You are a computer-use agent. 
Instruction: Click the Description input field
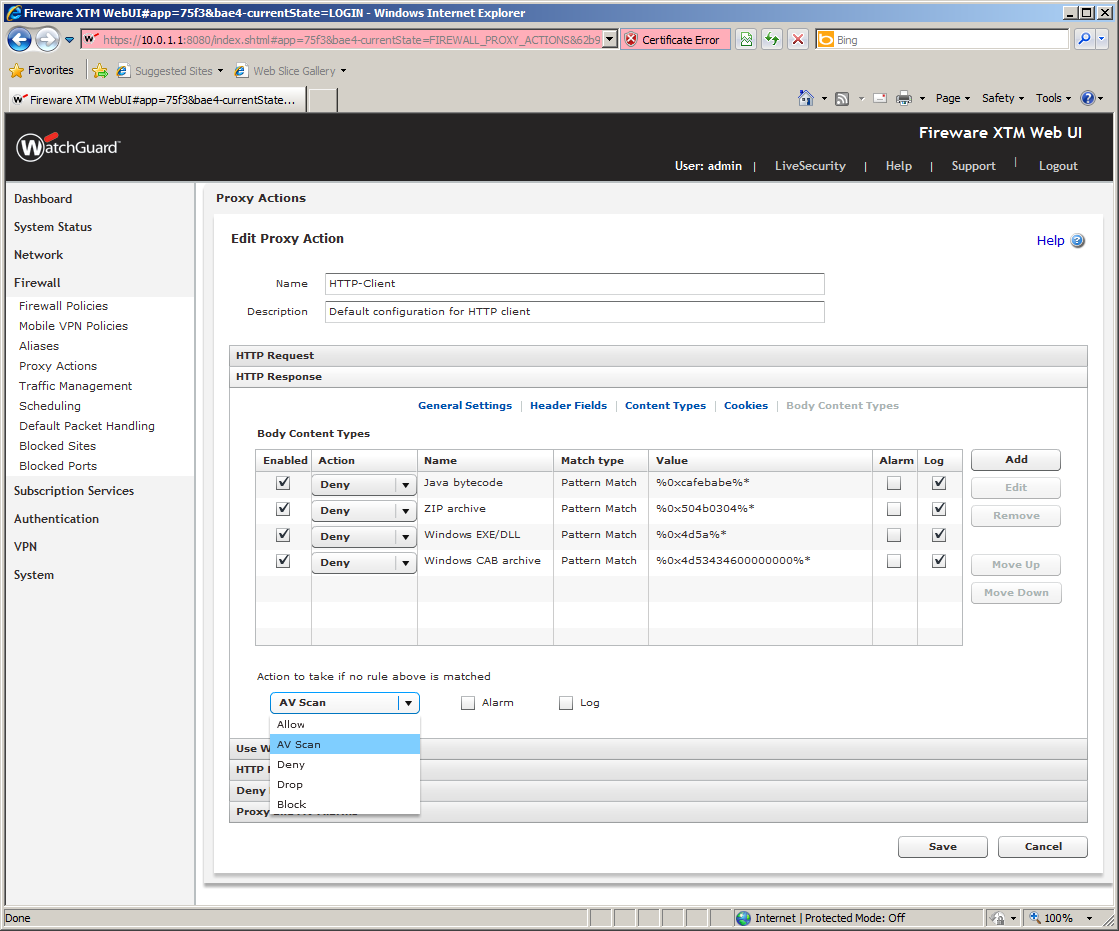point(574,312)
